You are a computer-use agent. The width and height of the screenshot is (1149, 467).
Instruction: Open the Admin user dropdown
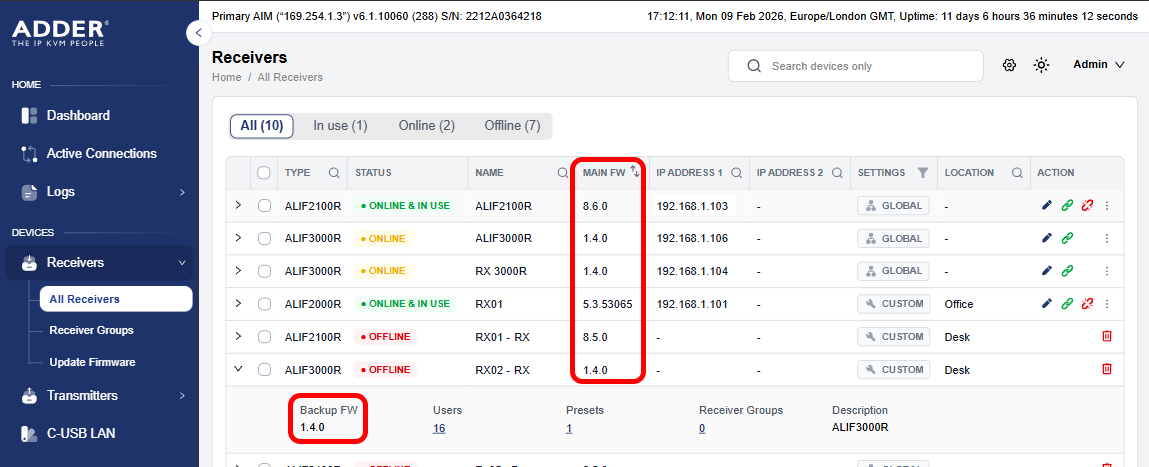point(1098,65)
